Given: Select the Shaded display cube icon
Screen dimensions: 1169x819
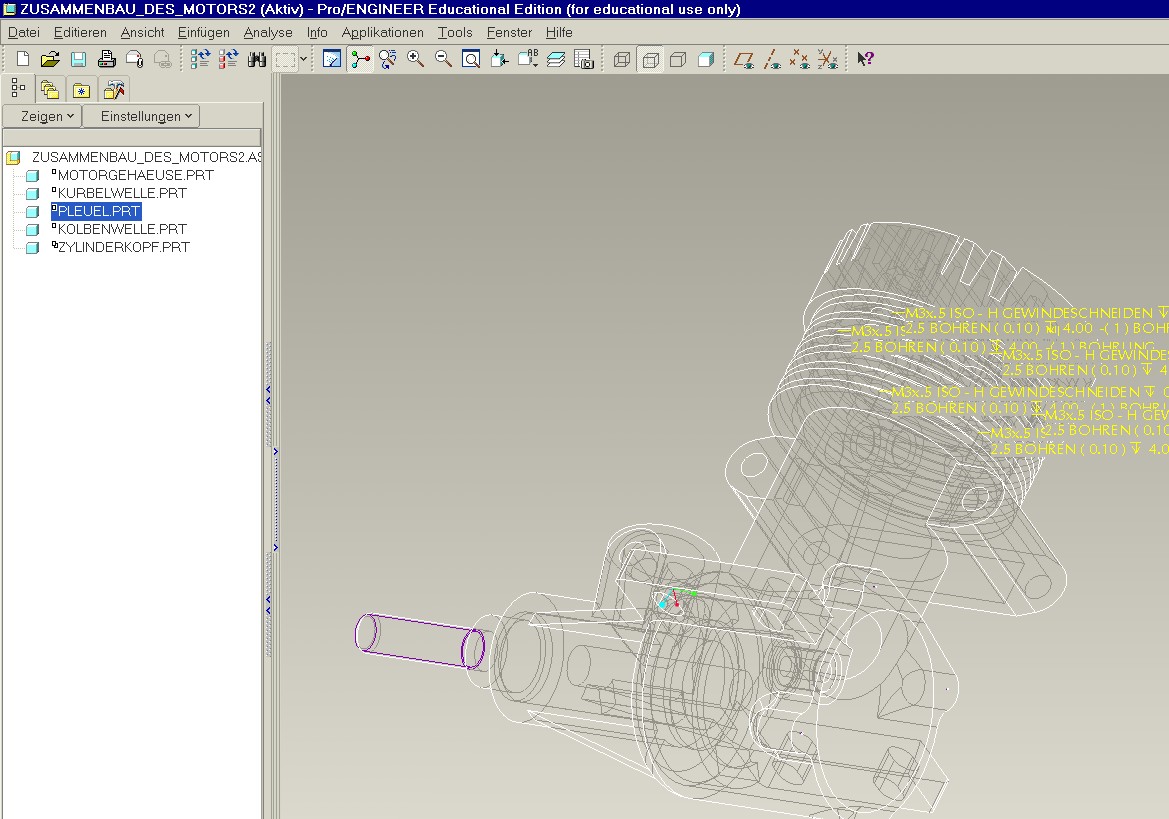Looking at the screenshot, I should pos(706,59).
